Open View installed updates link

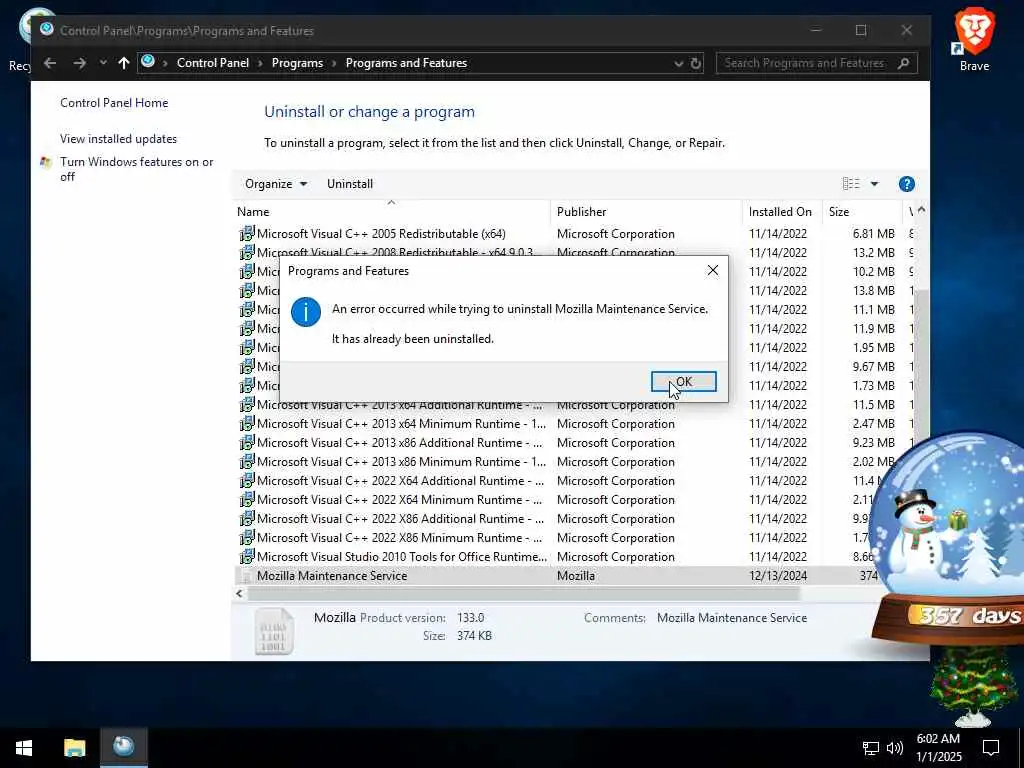point(118,138)
